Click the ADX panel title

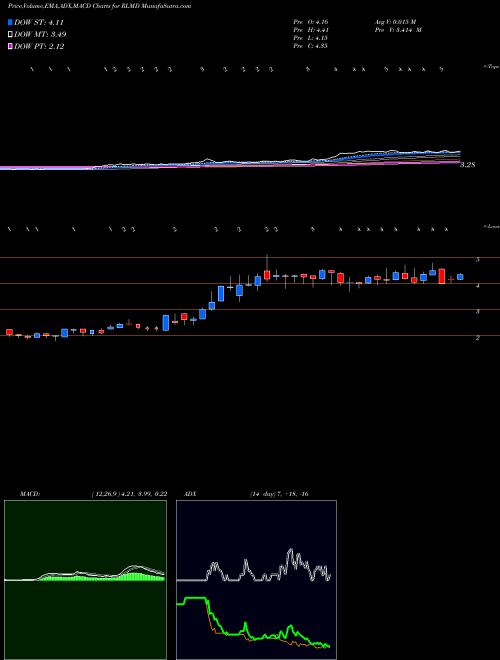[190, 494]
